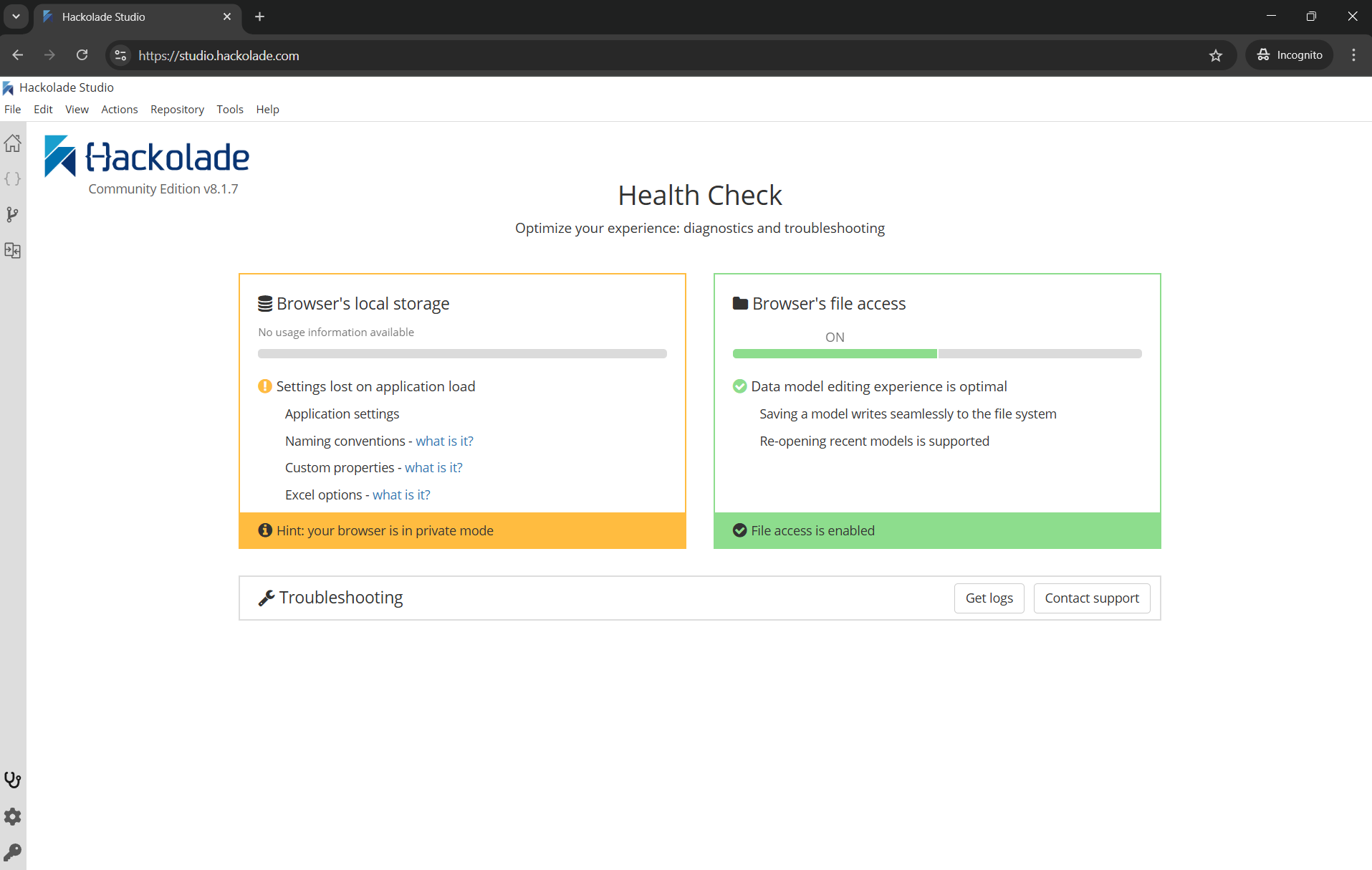Open Health Check via the stethoscope icon
The width and height of the screenshot is (1372, 870).
click(x=12, y=780)
